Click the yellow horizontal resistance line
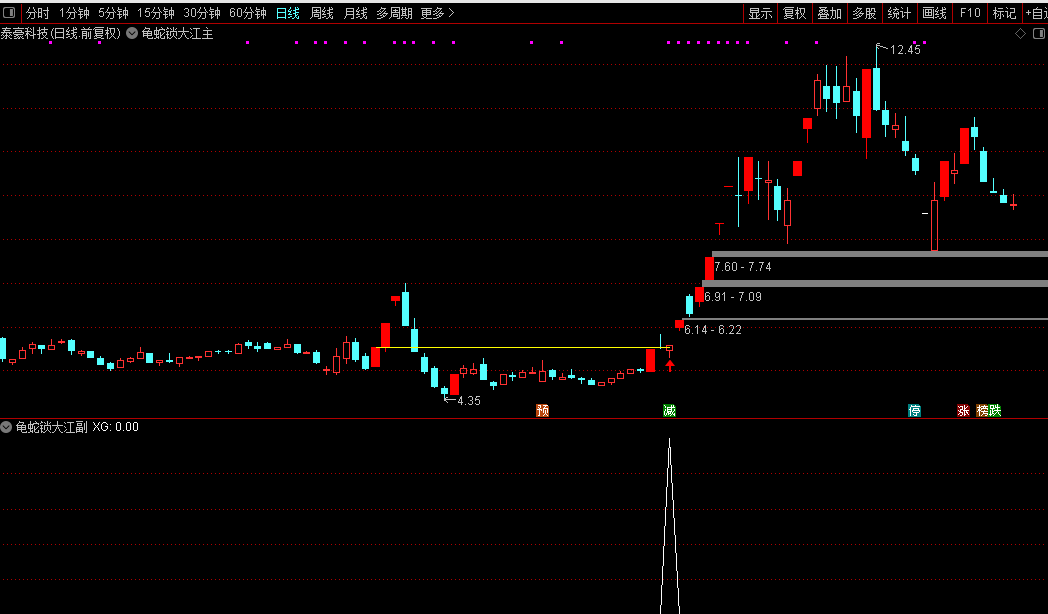This screenshot has width=1048, height=614. [521, 347]
